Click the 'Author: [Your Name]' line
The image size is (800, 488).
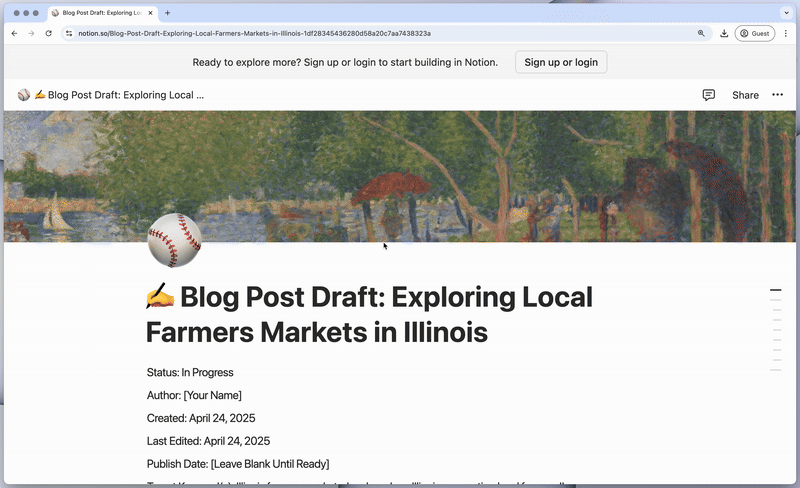[x=194, y=396]
